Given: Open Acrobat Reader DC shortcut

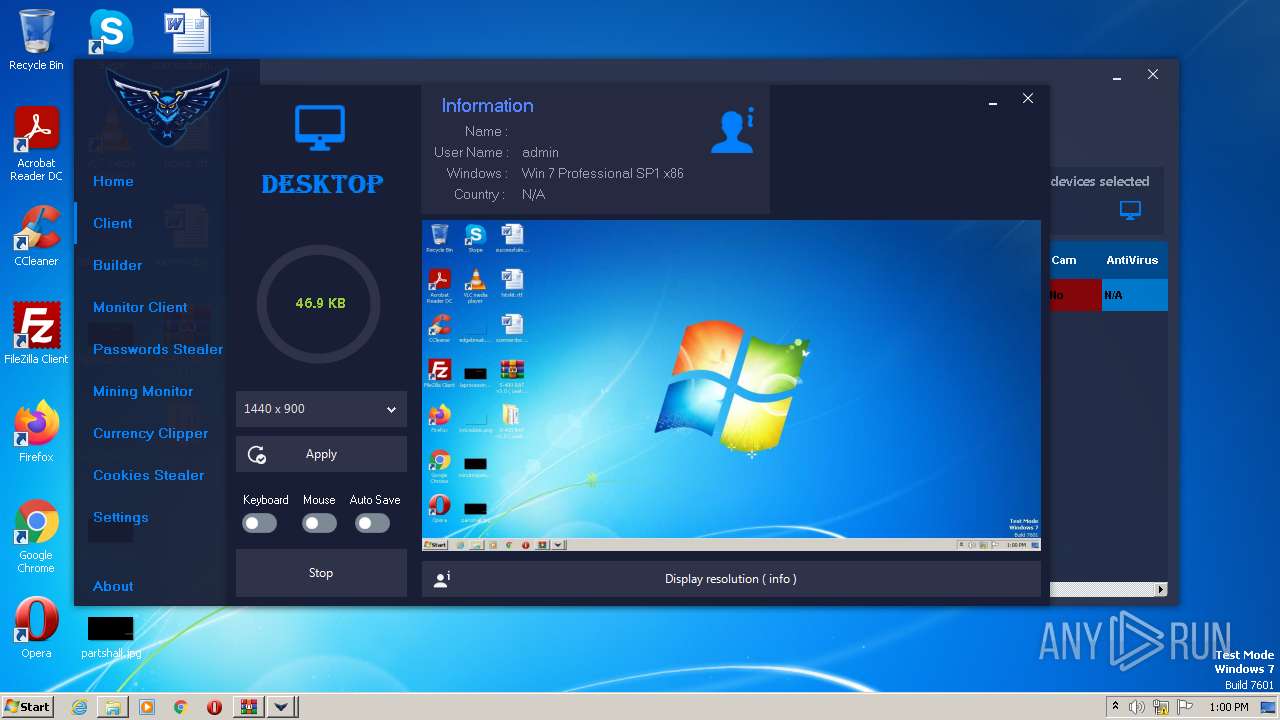Looking at the screenshot, I should [36, 145].
